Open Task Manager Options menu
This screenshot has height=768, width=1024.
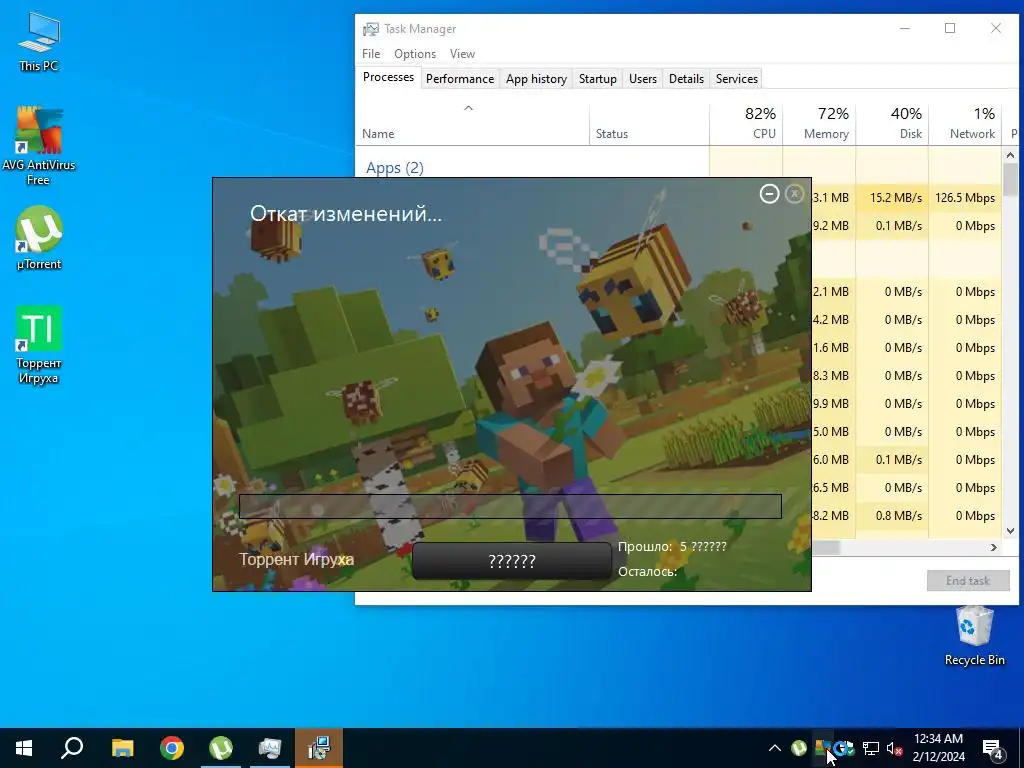(415, 54)
